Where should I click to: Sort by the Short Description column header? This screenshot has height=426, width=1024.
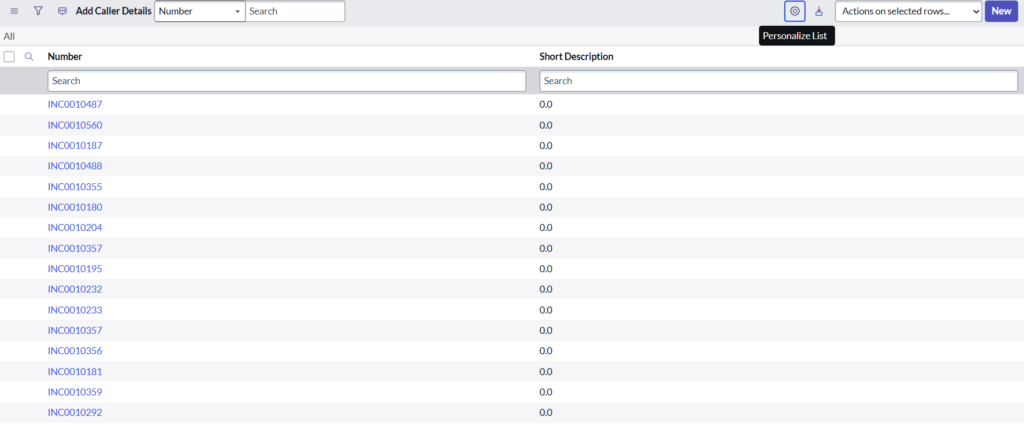576,57
